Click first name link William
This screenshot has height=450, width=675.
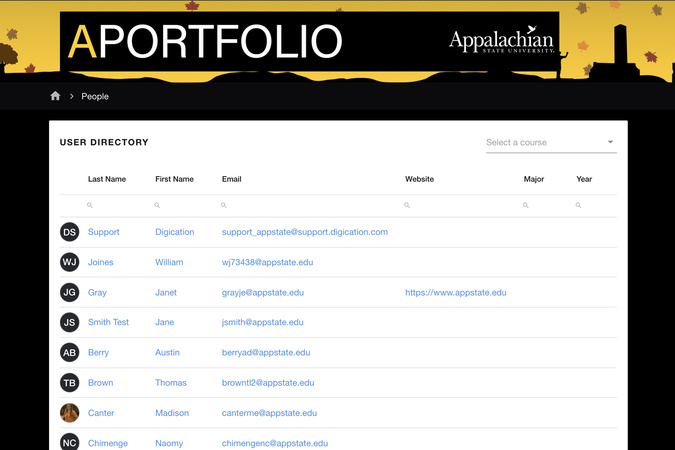pos(169,262)
